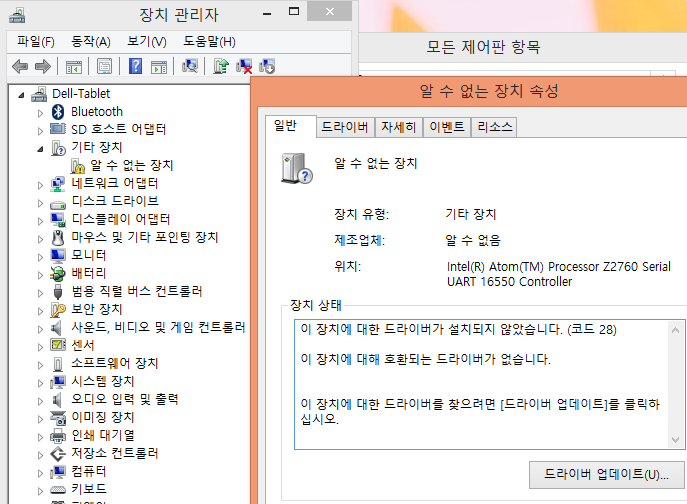
Task: Minimize the 장치 관리자 window
Action: 267,14
